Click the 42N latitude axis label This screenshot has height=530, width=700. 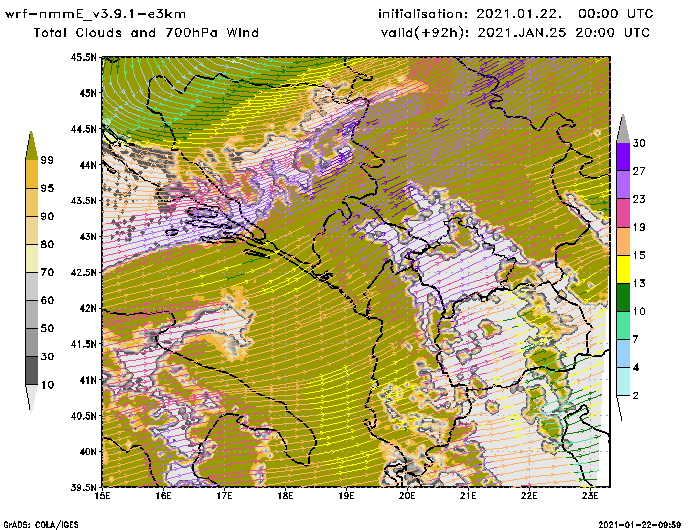[x=88, y=308]
